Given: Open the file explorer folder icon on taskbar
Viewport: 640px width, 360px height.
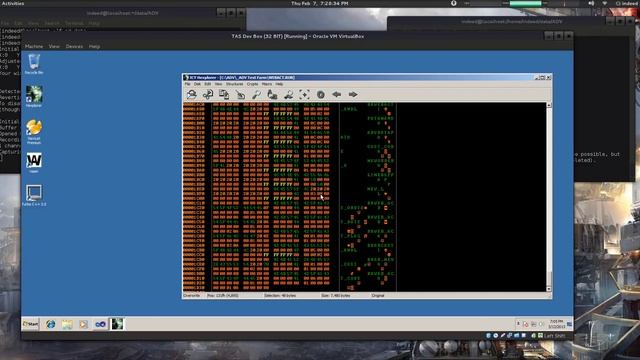Looking at the screenshot, I should (x=67, y=324).
